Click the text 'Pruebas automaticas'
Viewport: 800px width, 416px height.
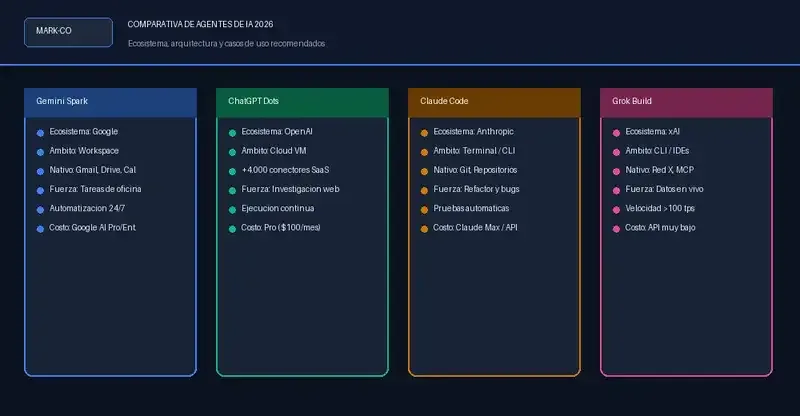coord(471,208)
